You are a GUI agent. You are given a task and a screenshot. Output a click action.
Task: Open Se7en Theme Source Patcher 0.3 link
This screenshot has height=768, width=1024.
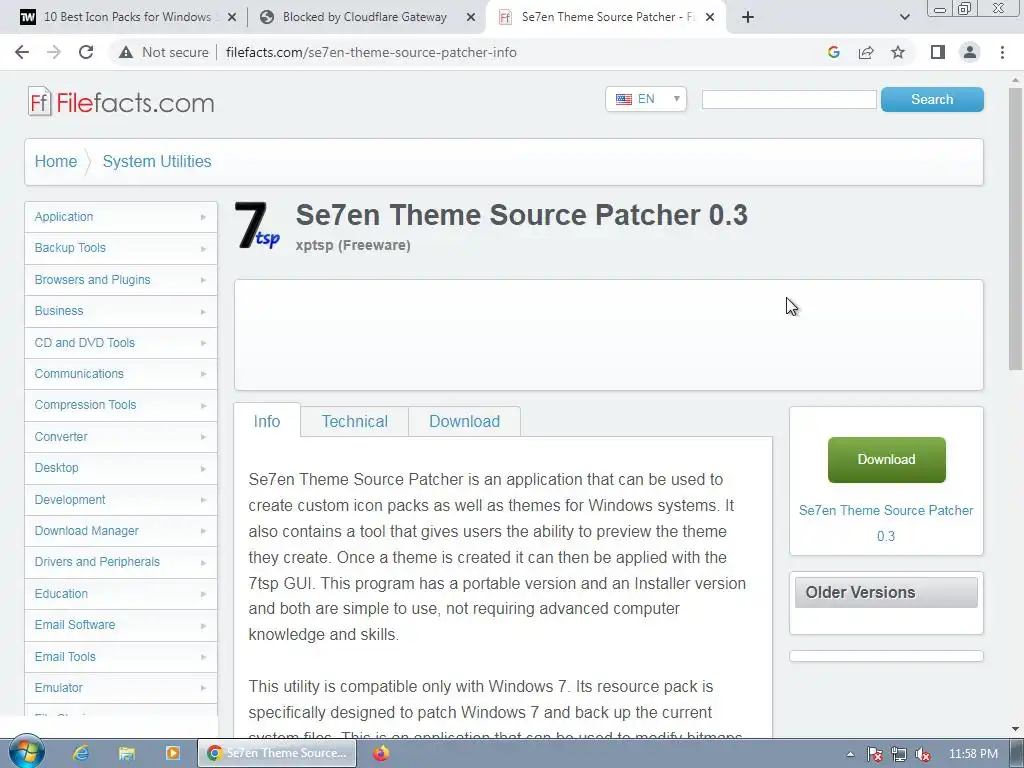coord(886,523)
